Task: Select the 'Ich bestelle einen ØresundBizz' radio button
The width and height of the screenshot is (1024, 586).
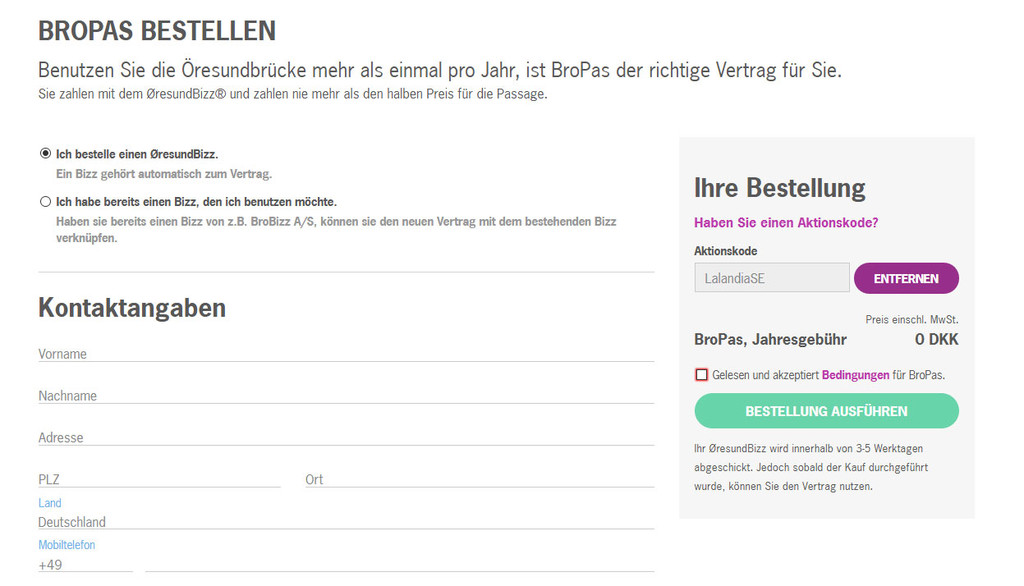Action: [45, 154]
